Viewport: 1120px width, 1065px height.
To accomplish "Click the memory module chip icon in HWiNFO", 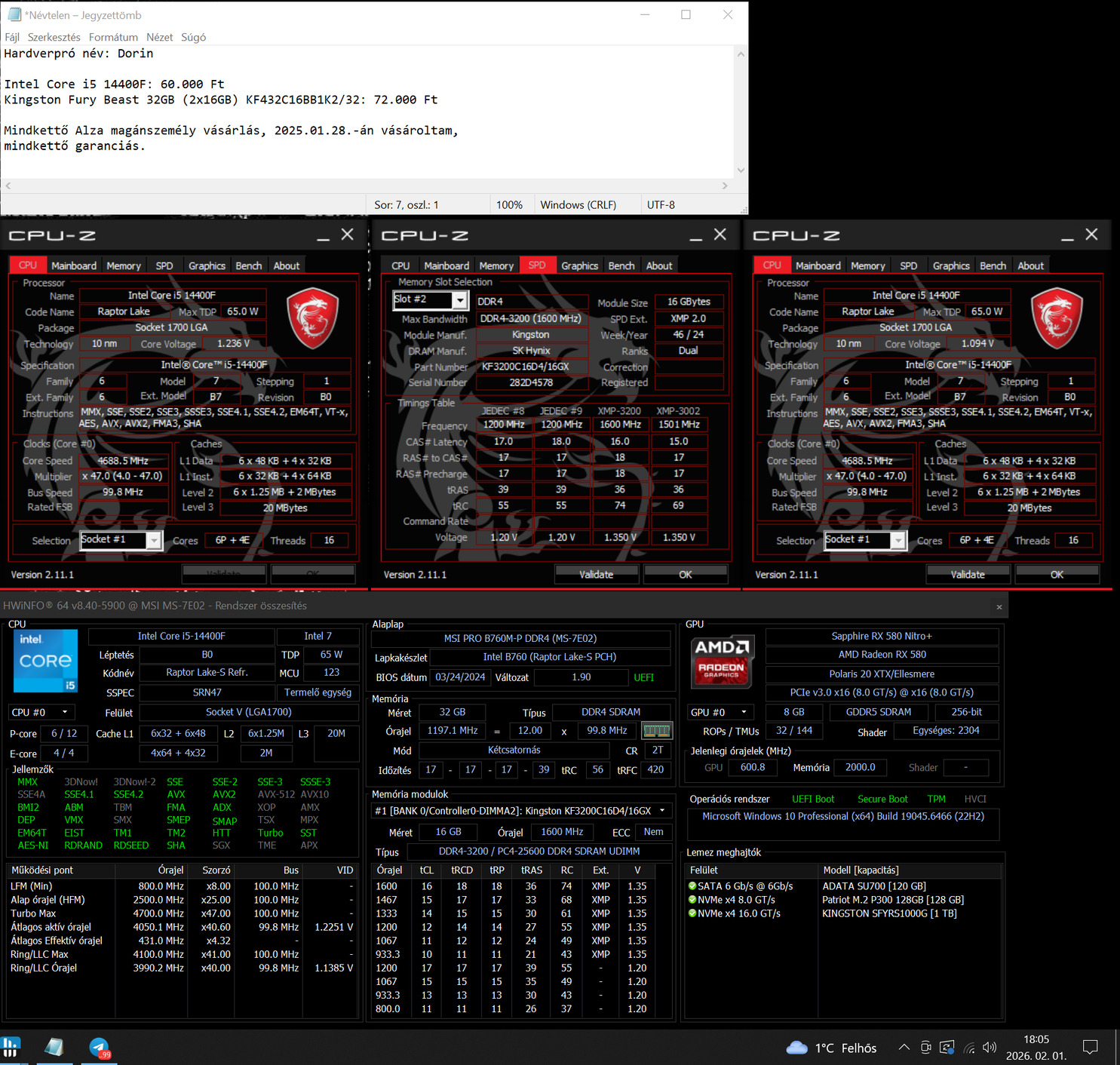I will point(656,730).
